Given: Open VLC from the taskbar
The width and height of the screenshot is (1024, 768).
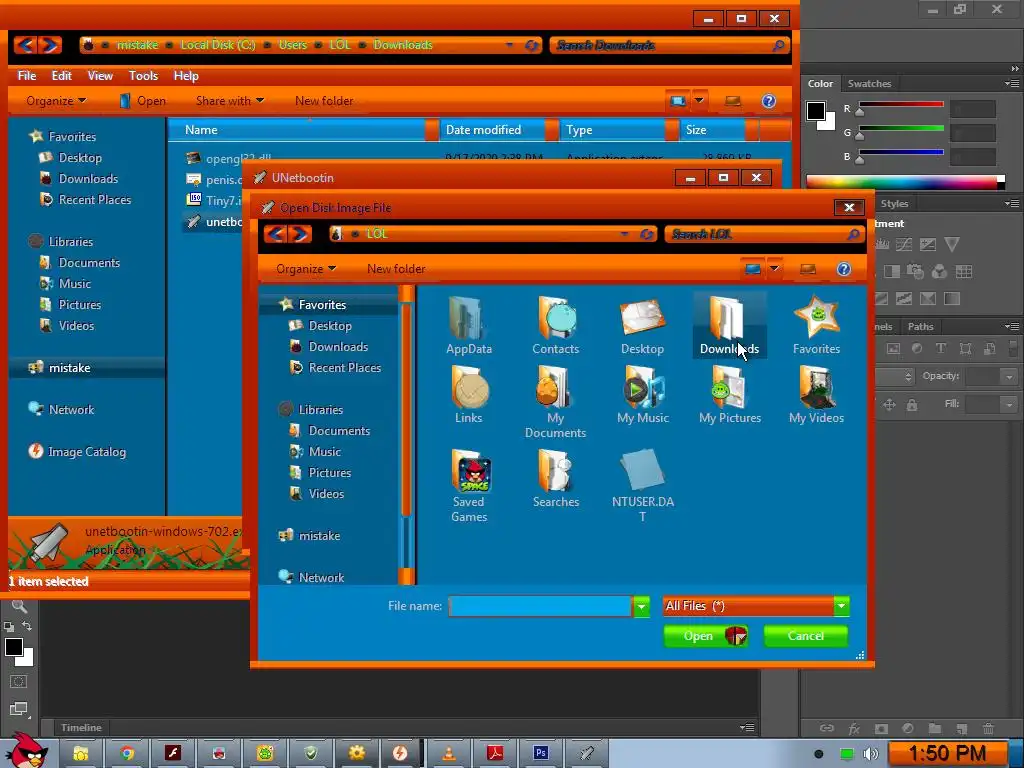Looking at the screenshot, I should [449, 753].
